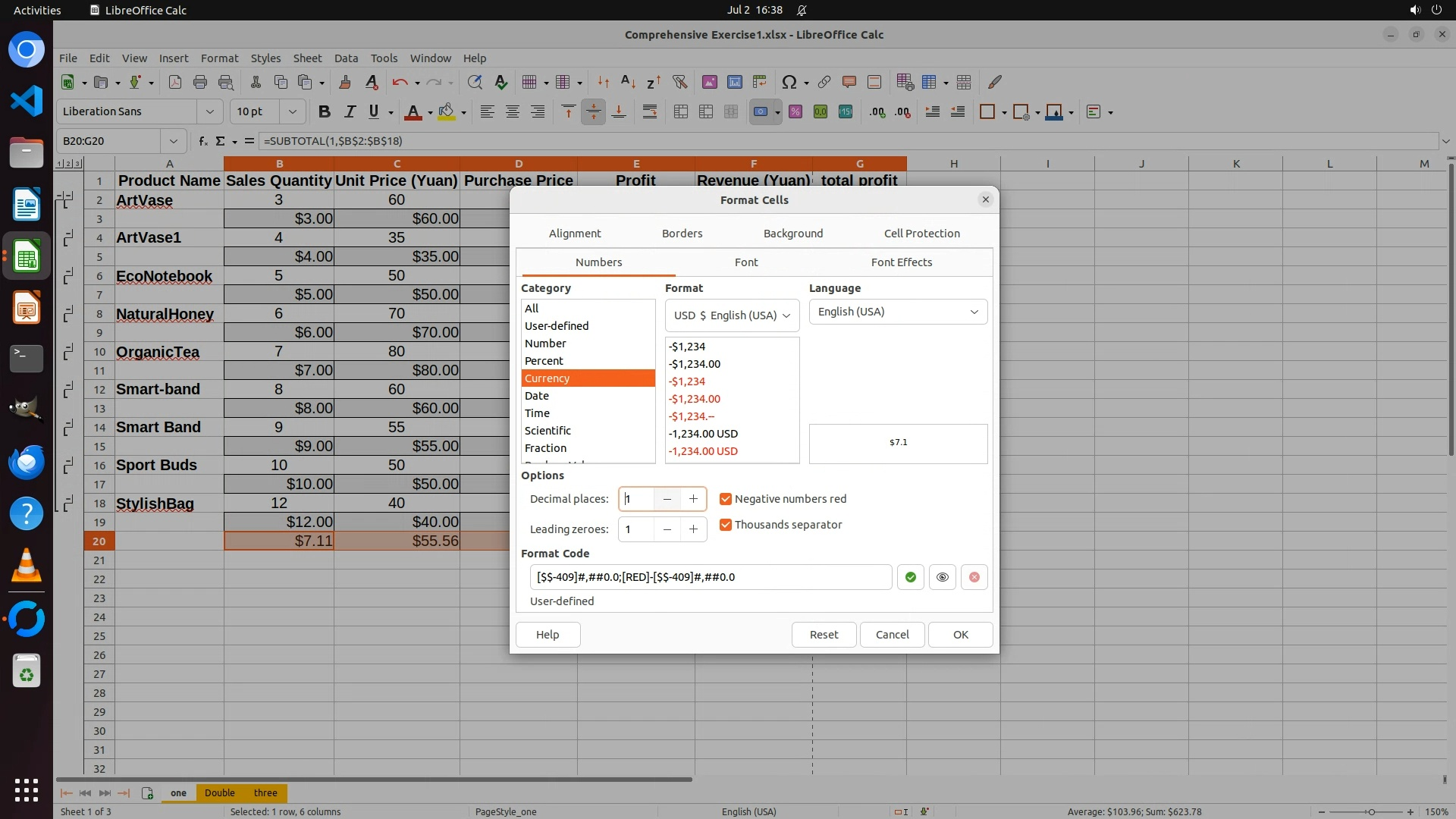Click the Format as Percent icon
This screenshot has height=819, width=1456.
pos(795,111)
